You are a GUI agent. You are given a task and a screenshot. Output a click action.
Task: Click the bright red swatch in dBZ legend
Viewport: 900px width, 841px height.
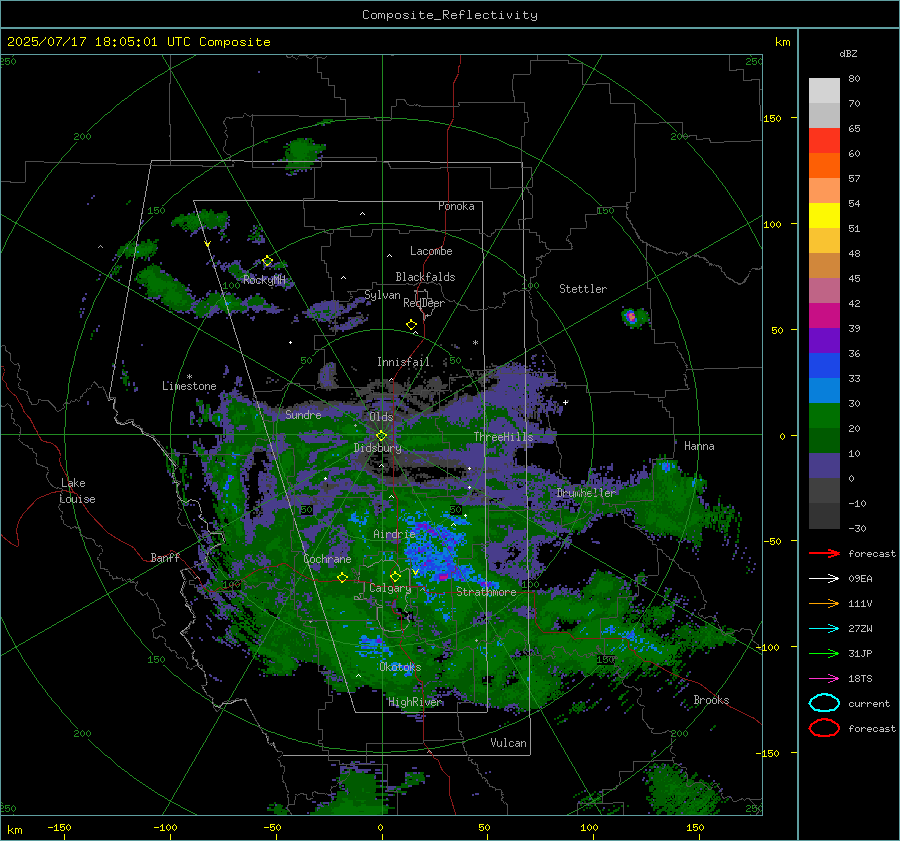pos(824,140)
